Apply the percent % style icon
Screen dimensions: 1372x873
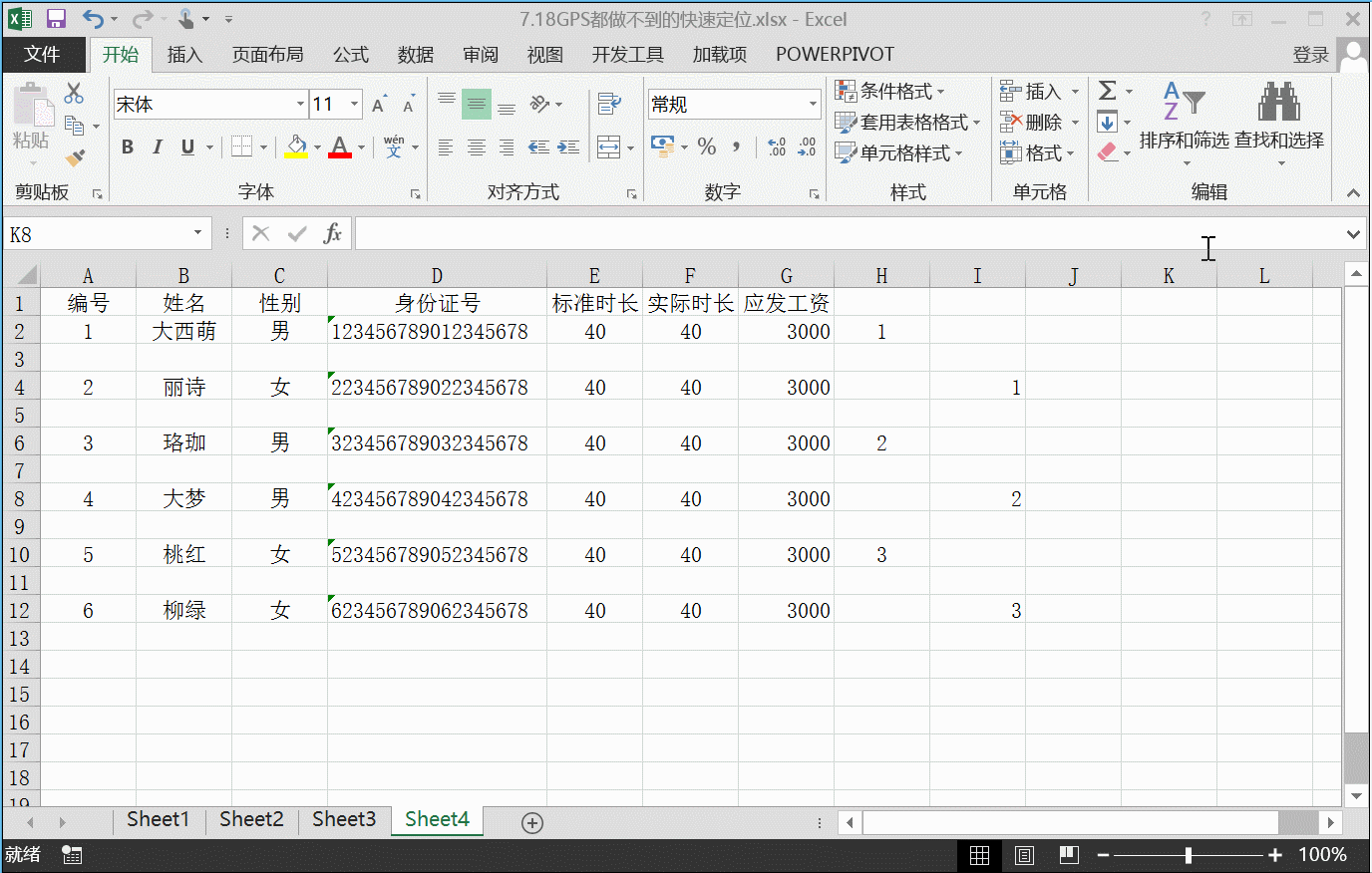[x=707, y=146]
